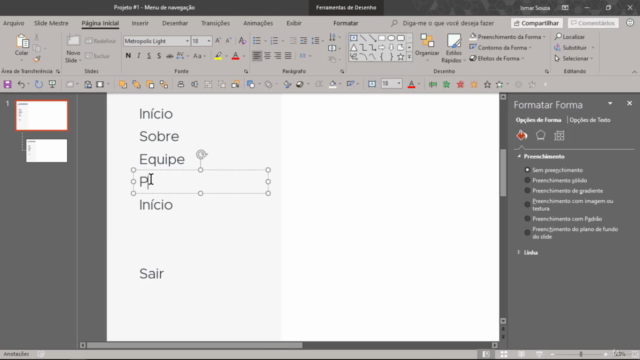Select the master slide thumbnail
Screen dimensions: 640x360
(x=42, y=116)
